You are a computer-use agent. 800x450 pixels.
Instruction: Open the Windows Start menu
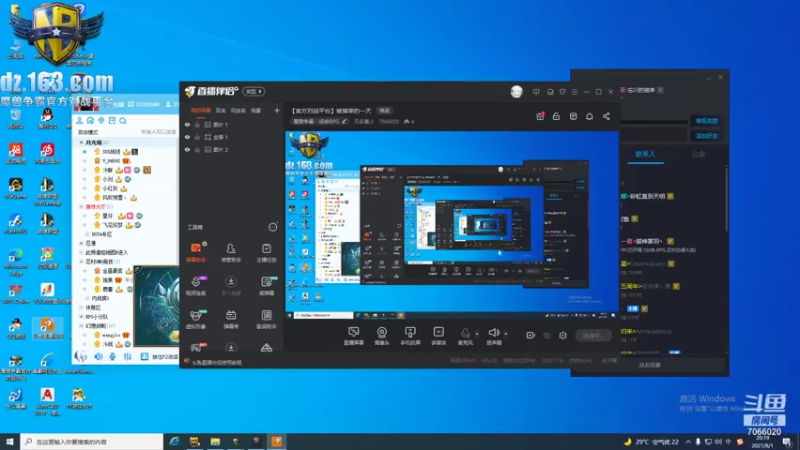10,442
